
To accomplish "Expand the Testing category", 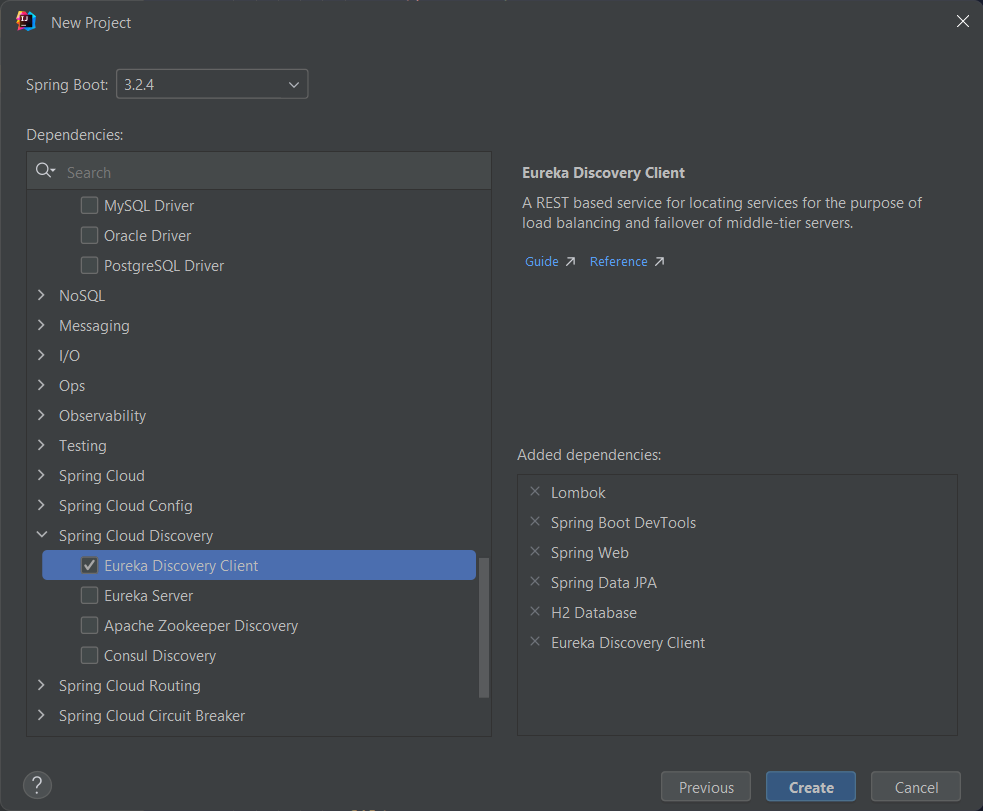I will (41, 446).
